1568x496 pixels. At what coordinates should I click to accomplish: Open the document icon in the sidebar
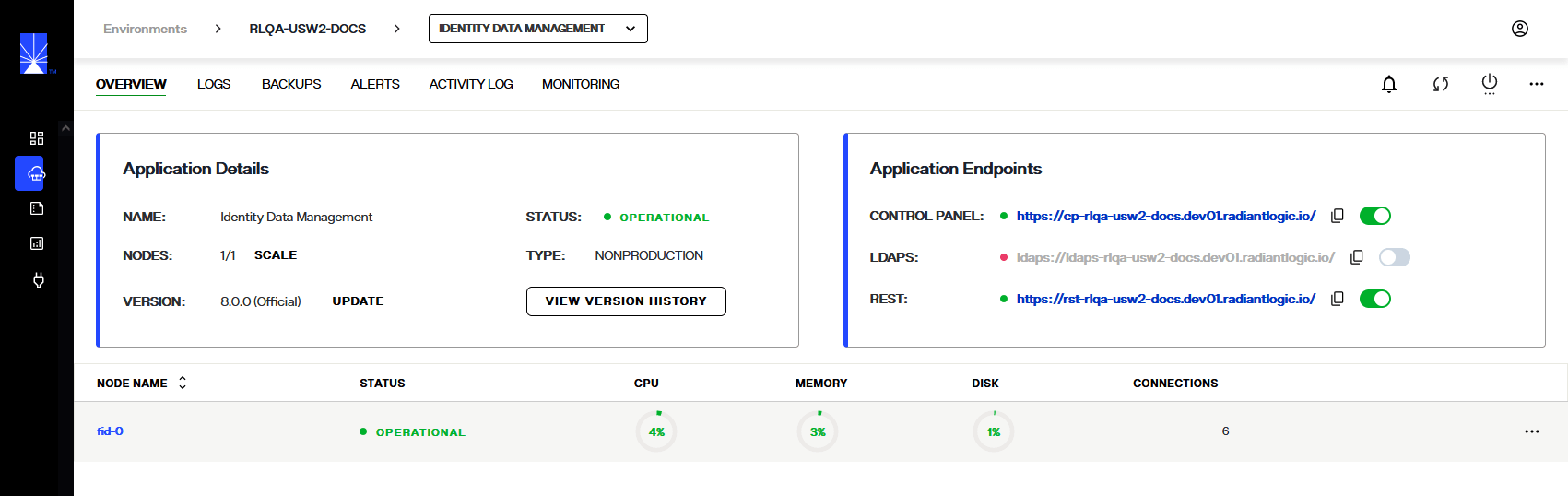coord(37,208)
